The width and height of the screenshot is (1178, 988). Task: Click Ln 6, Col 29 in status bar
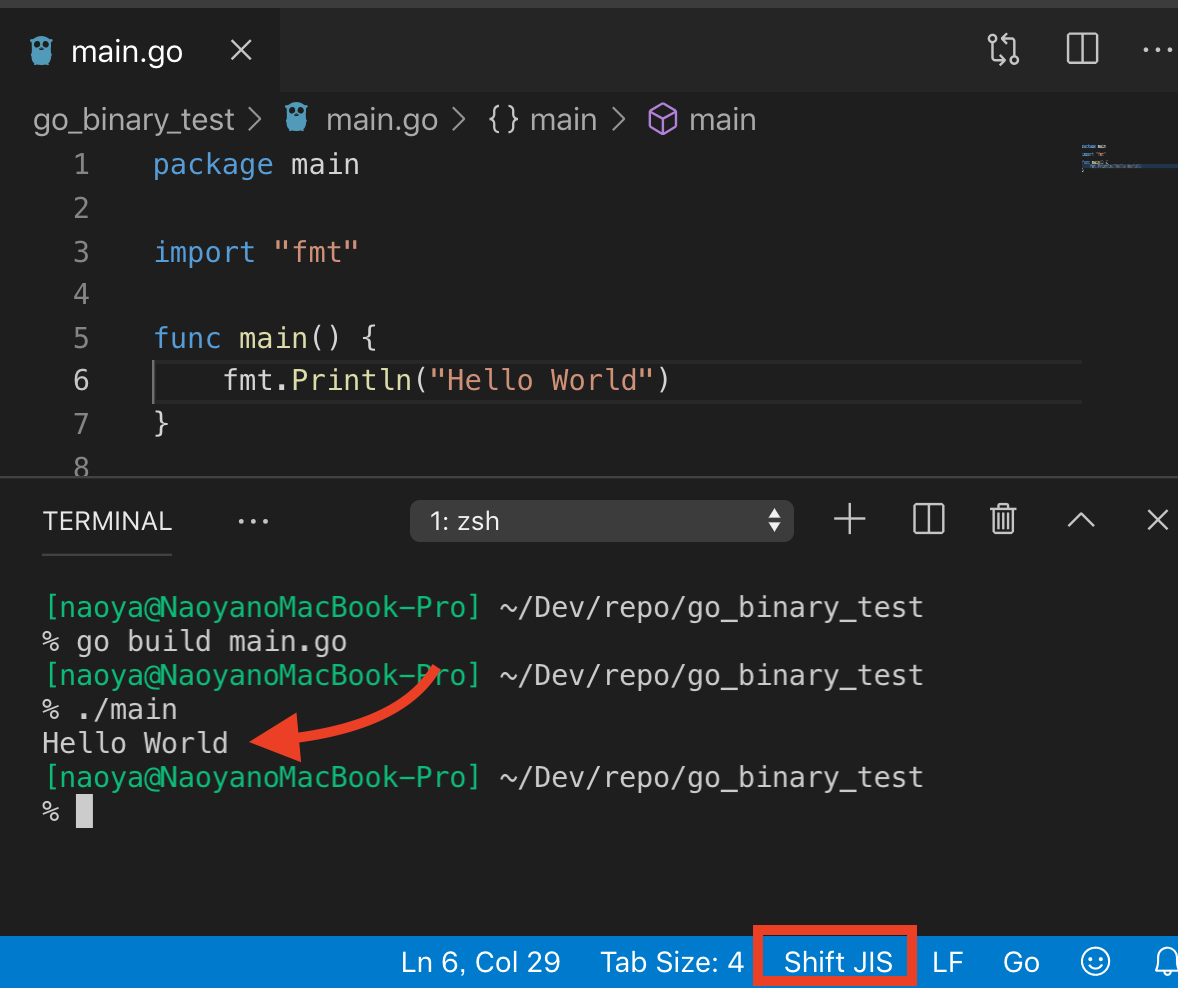481,962
